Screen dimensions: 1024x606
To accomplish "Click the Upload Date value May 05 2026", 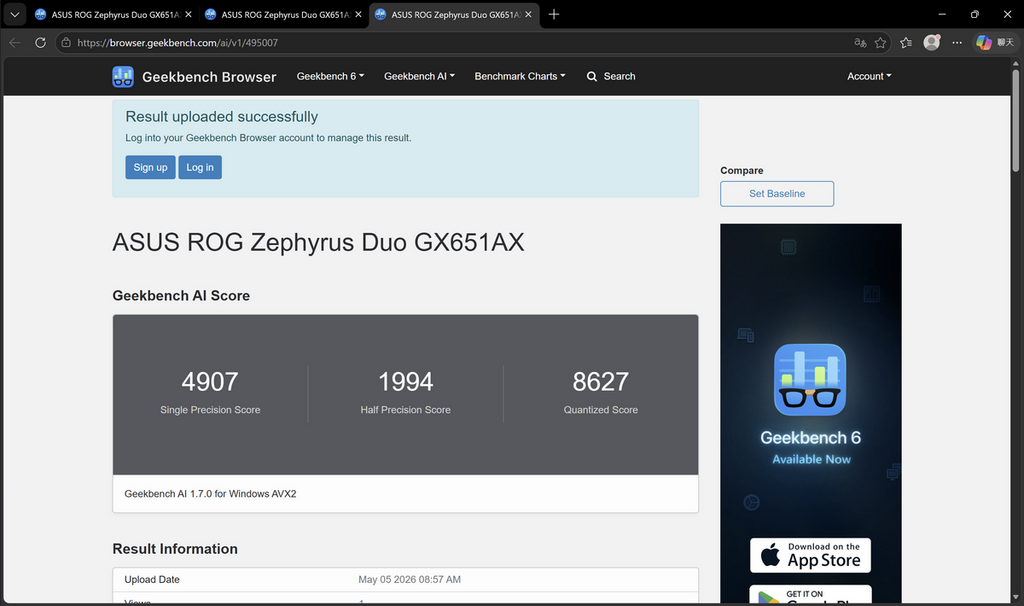I will [x=409, y=579].
